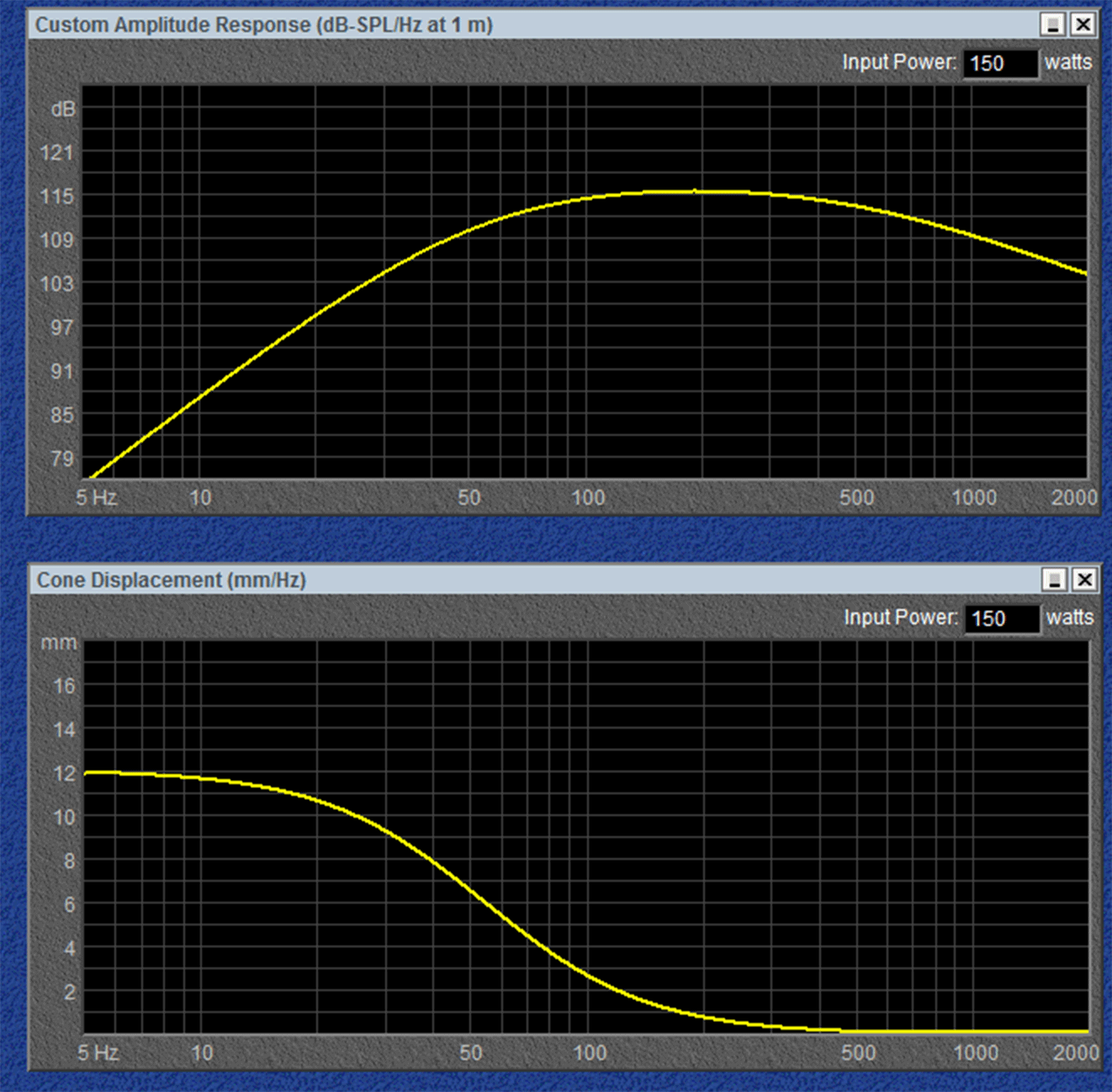Click the 'mm' unit label on displacement graph
Image resolution: width=1112 pixels, height=1092 pixels.
click(x=59, y=643)
